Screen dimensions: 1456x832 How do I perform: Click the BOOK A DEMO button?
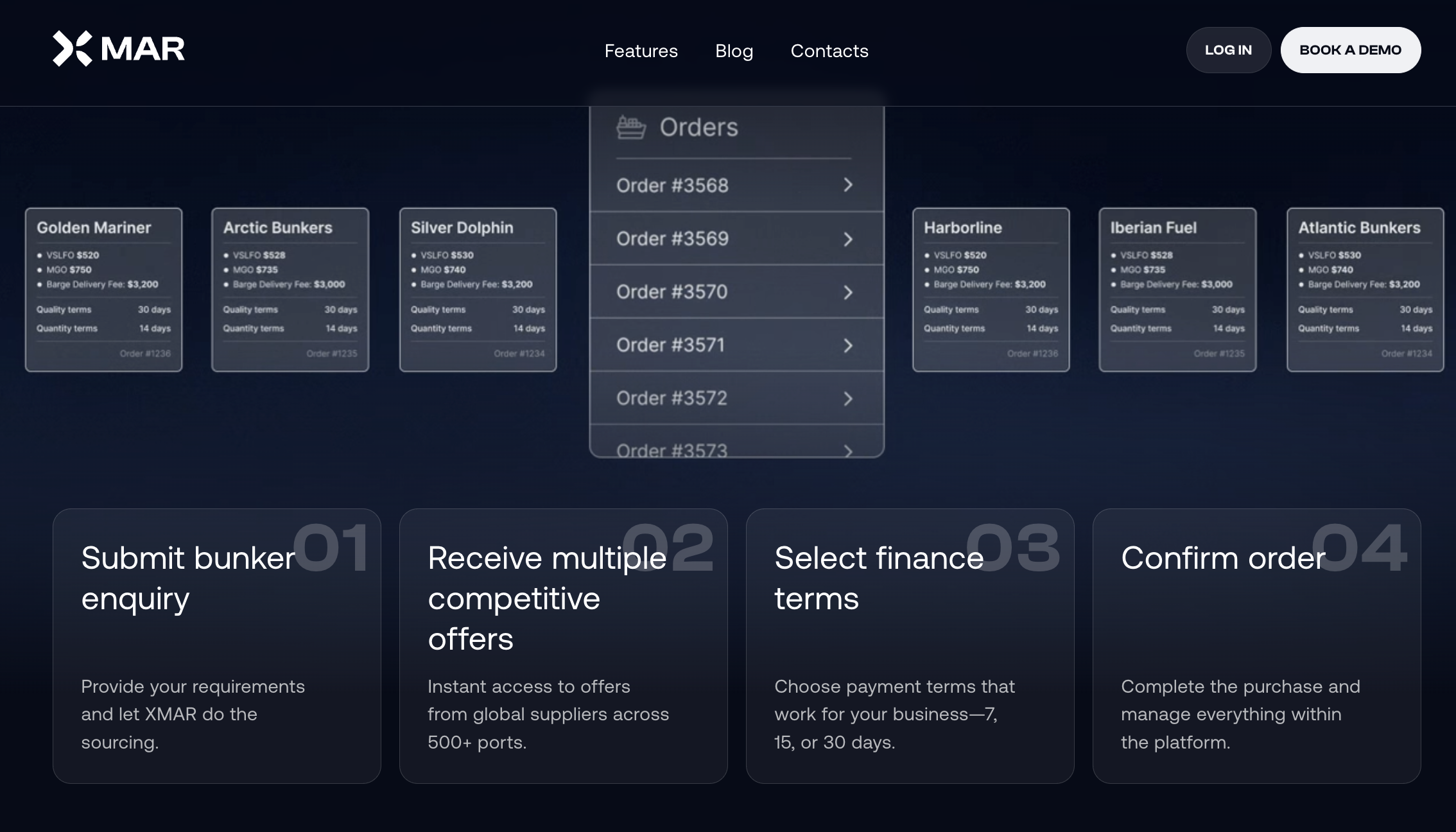tap(1350, 50)
